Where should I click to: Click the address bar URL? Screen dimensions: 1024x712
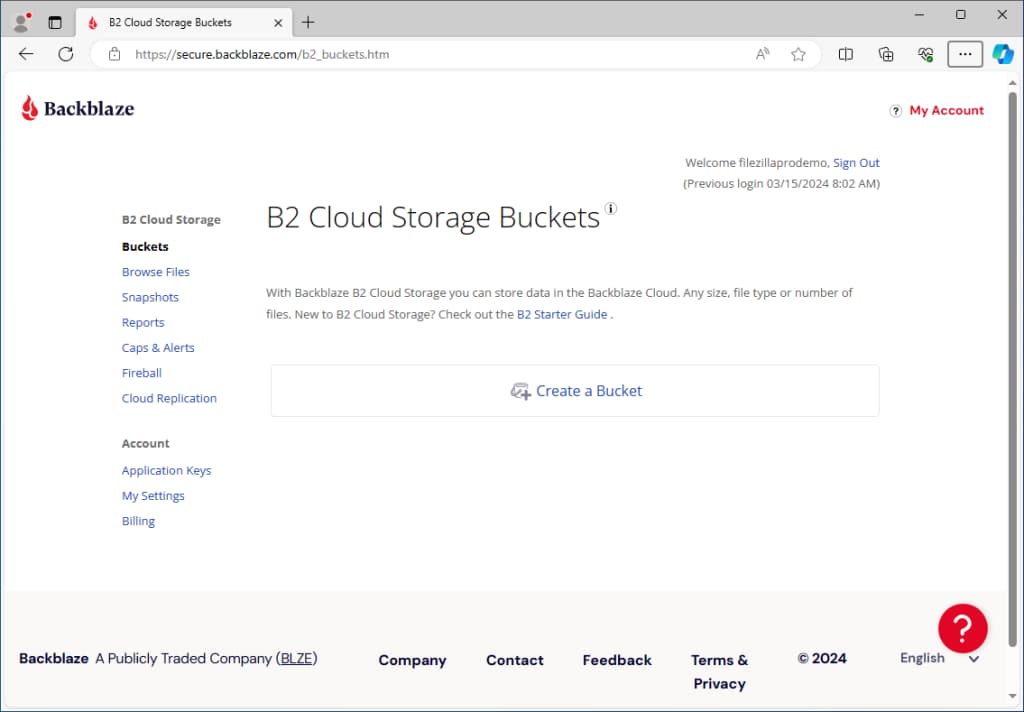[x=262, y=54]
